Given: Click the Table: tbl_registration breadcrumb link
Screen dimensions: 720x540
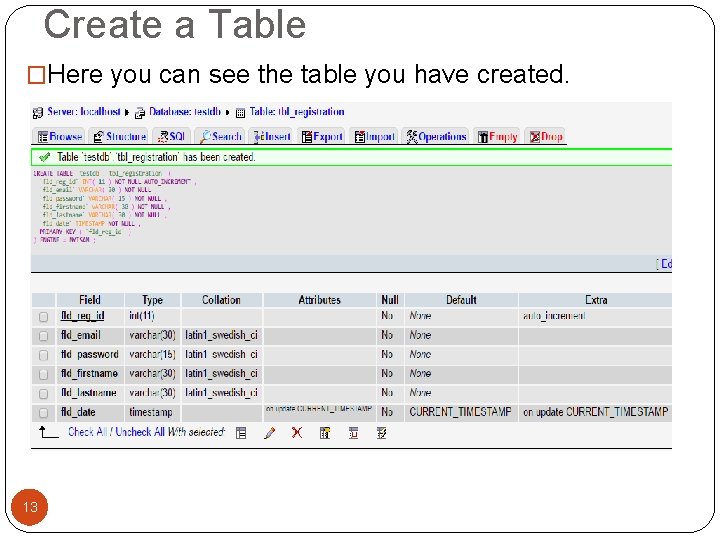Looking at the screenshot, I should pyautogui.click(x=297, y=112).
